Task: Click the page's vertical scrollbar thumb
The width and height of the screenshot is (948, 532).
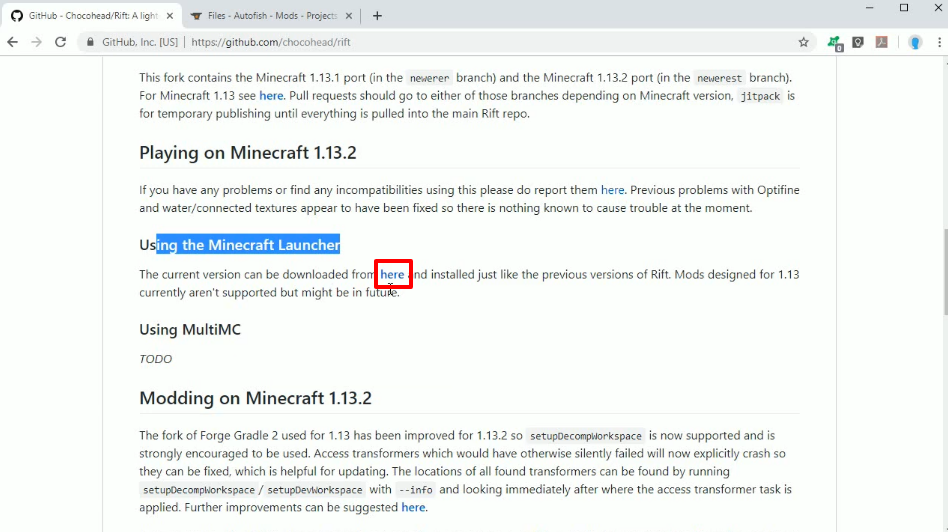Action: tap(944, 272)
